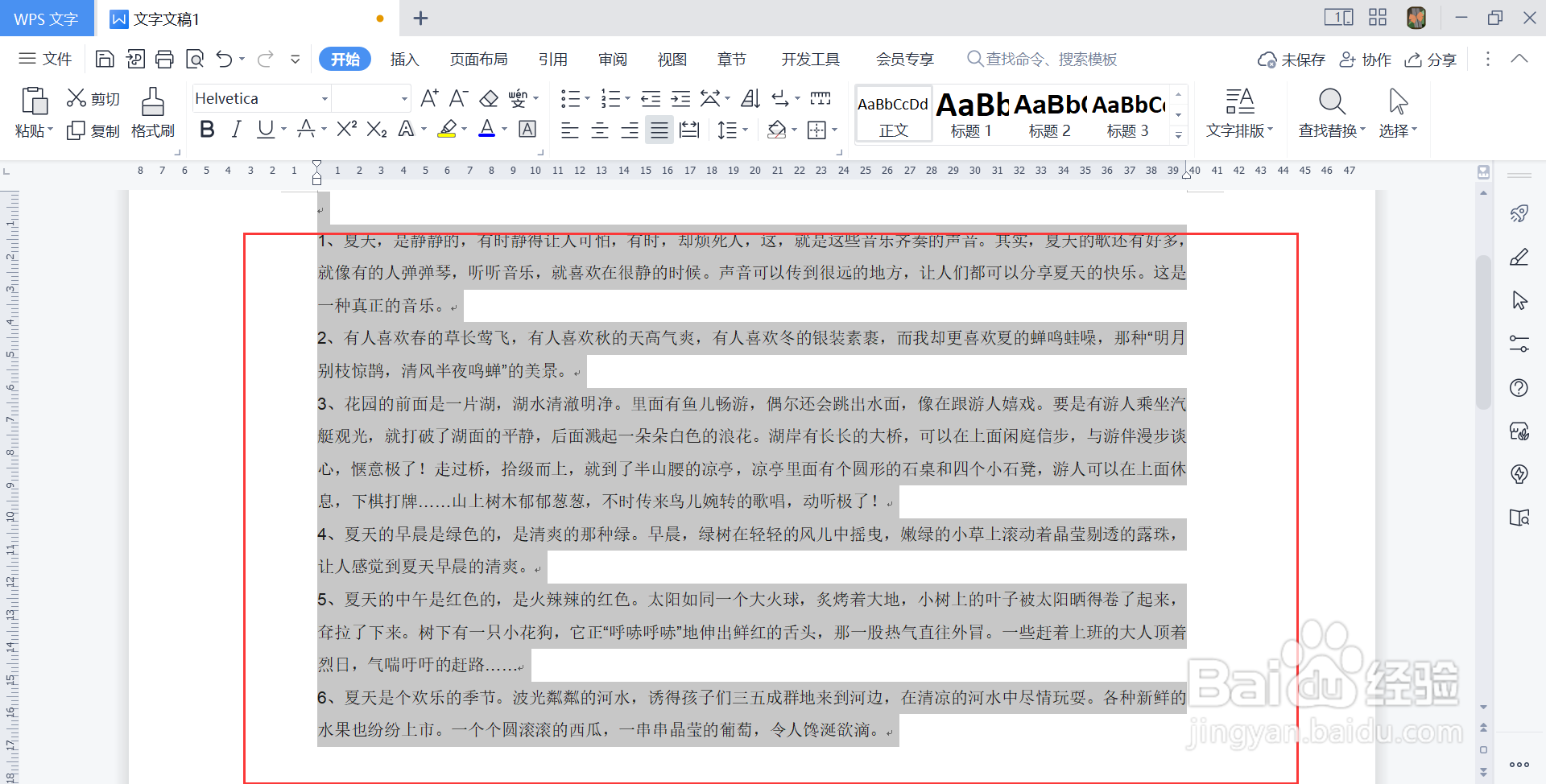Select the format painter tool 格式刷

[x=152, y=111]
